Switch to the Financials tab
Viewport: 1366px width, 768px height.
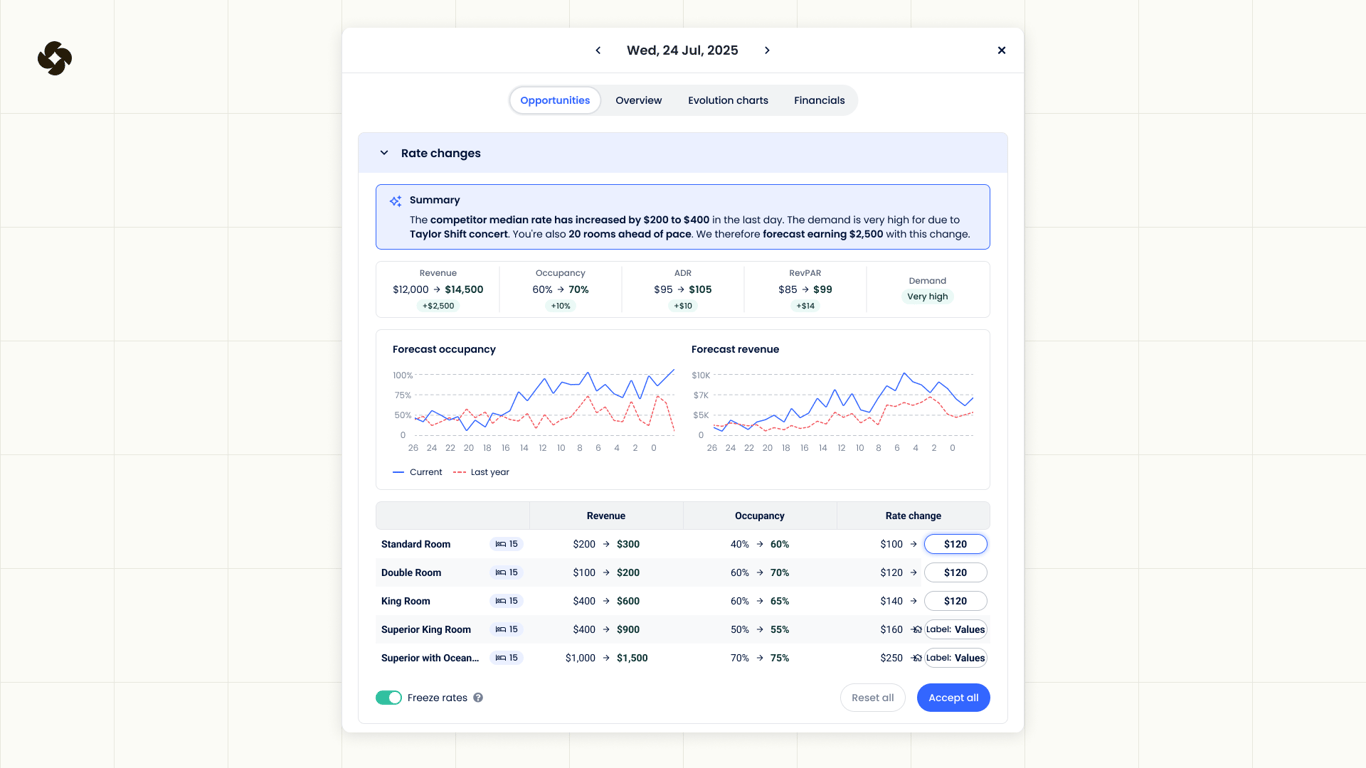819,100
